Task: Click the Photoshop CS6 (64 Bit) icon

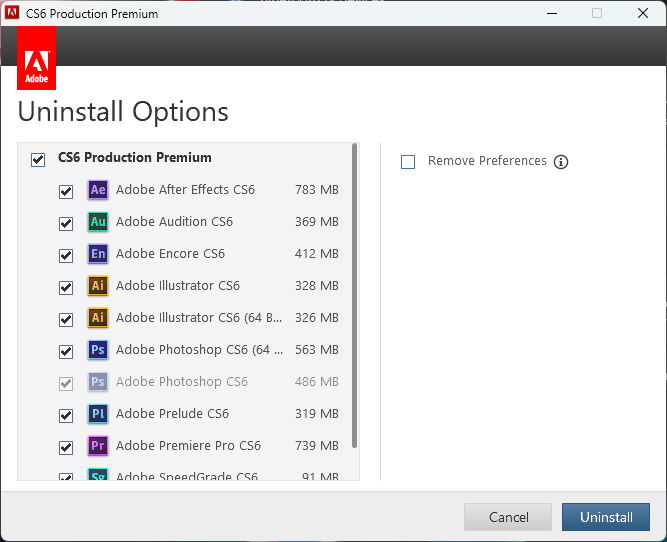Action: click(97, 350)
